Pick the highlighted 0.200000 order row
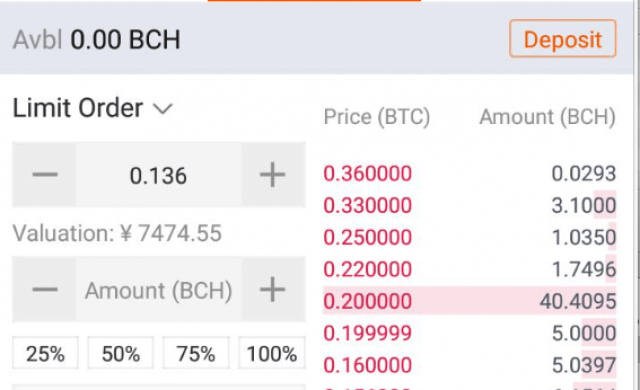Viewport: 640px width, 390px height. click(469, 301)
